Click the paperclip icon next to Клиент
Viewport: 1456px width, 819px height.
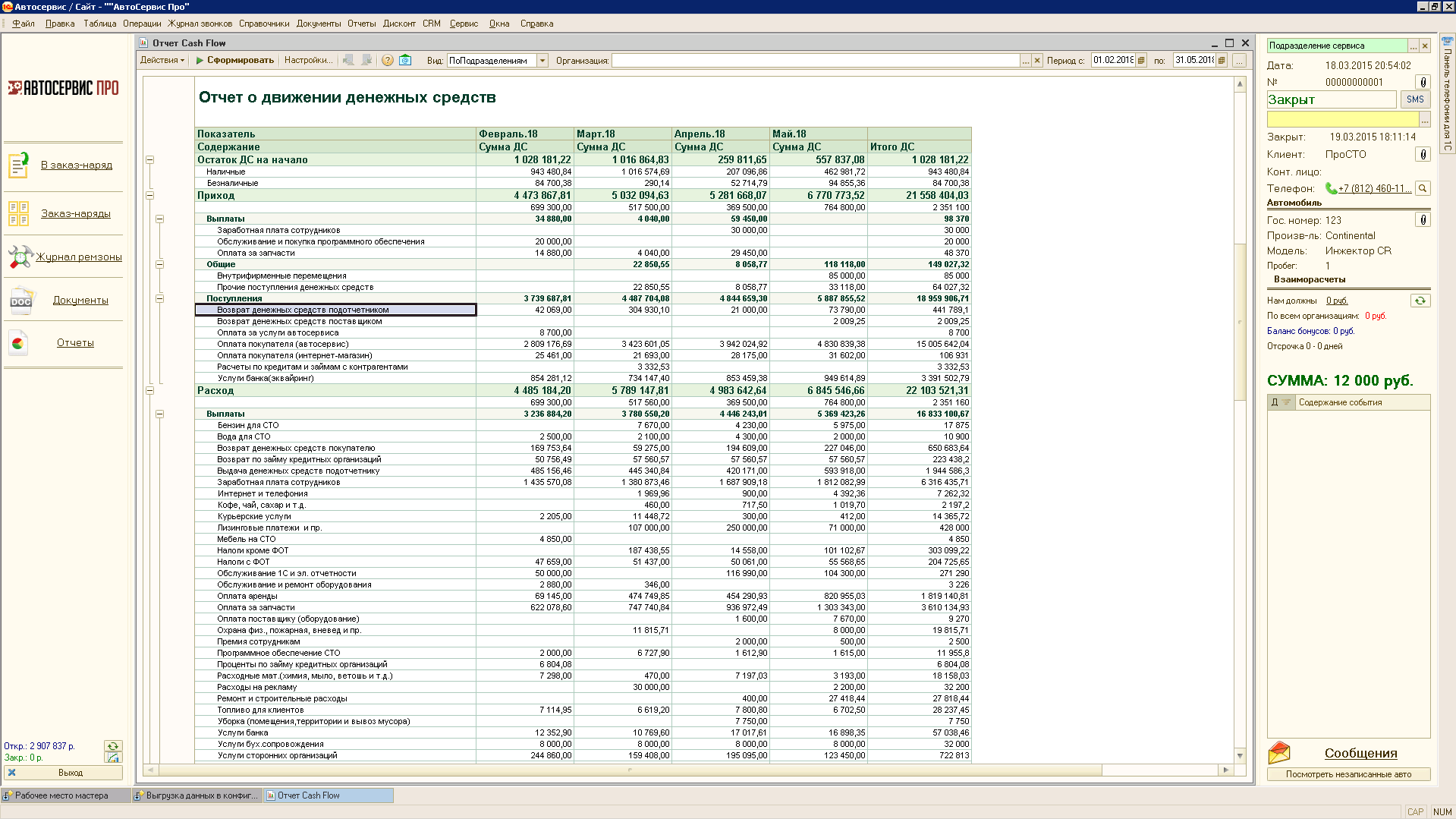[x=1423, y=155]
